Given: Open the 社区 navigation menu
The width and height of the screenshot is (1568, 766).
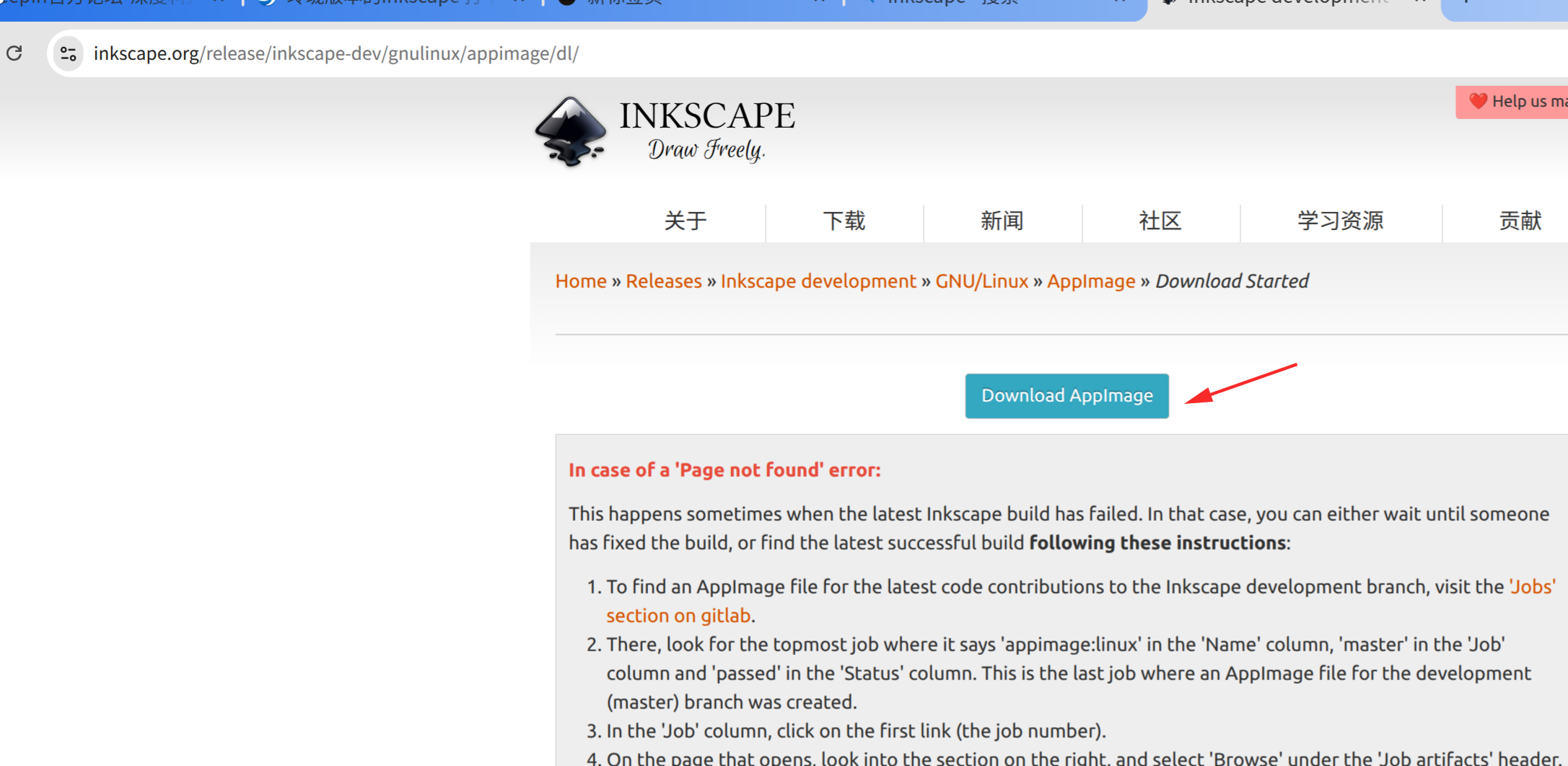Looking at the screenshot, I should (1160, 221).
